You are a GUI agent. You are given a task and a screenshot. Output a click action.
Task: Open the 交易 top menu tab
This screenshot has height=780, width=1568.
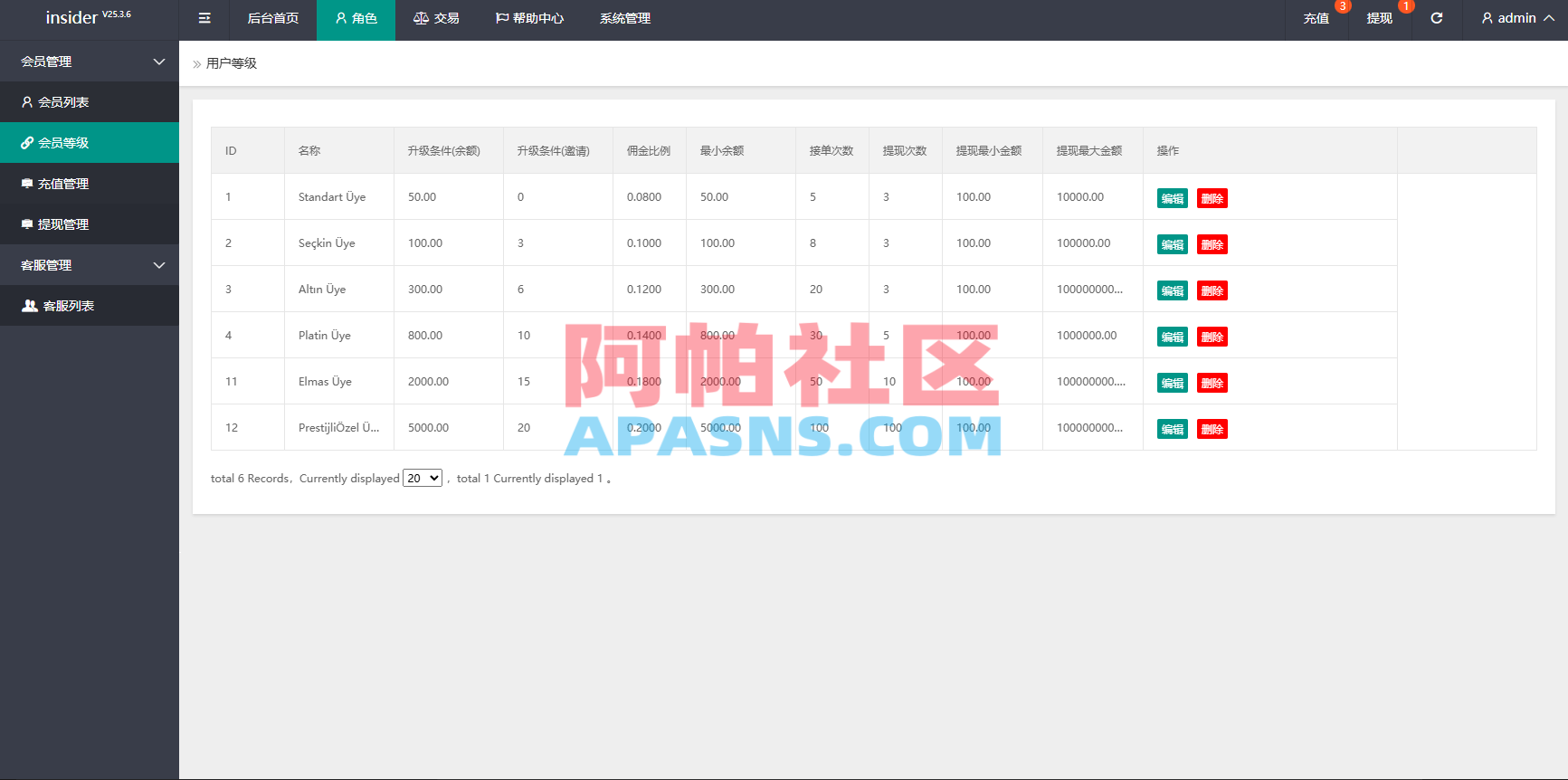coord(436,18)
